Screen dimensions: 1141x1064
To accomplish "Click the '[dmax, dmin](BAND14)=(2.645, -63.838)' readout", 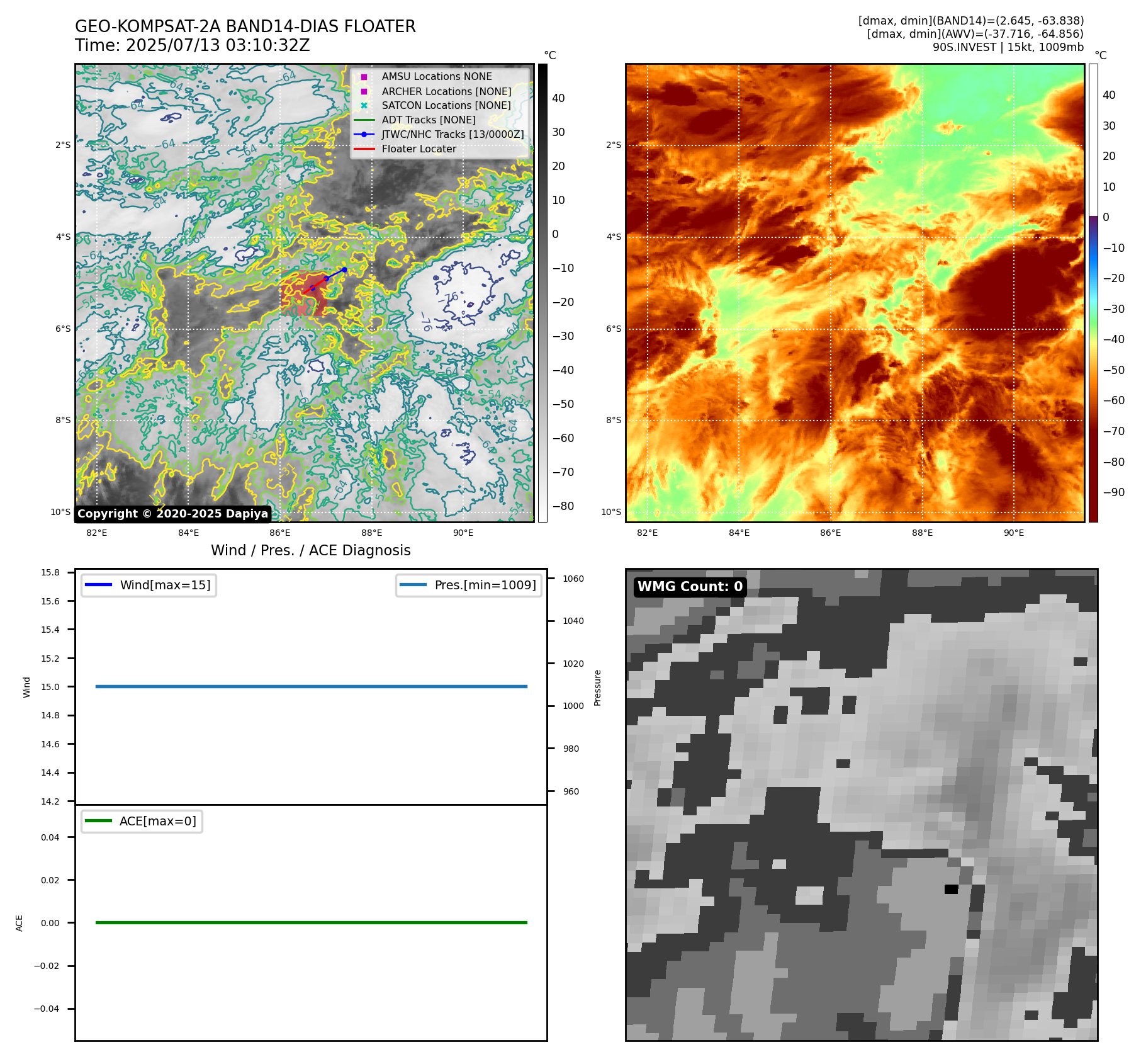I will [x=971, y=21].
